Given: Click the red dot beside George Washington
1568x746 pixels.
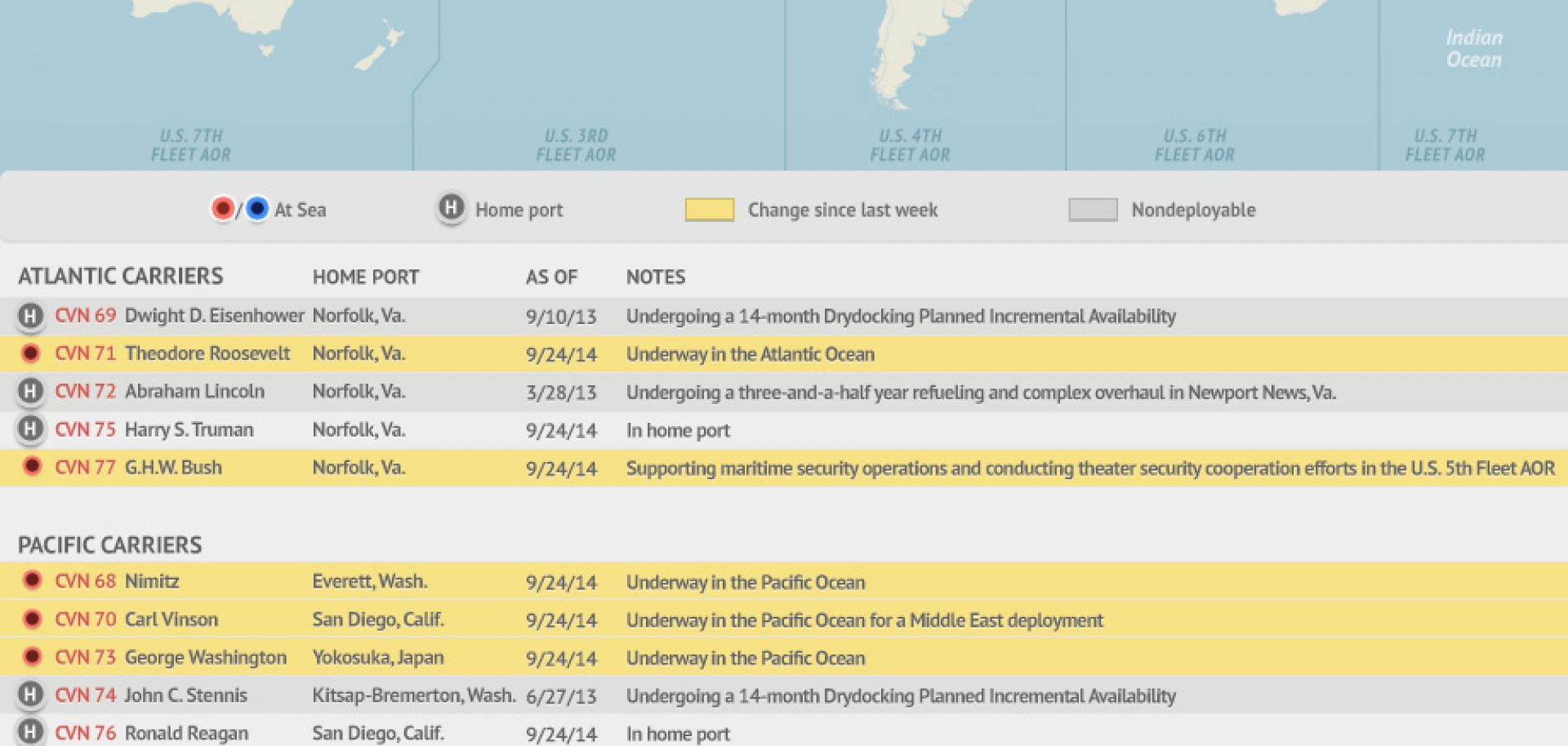Looking at the screenshot, I should [32, 656].
